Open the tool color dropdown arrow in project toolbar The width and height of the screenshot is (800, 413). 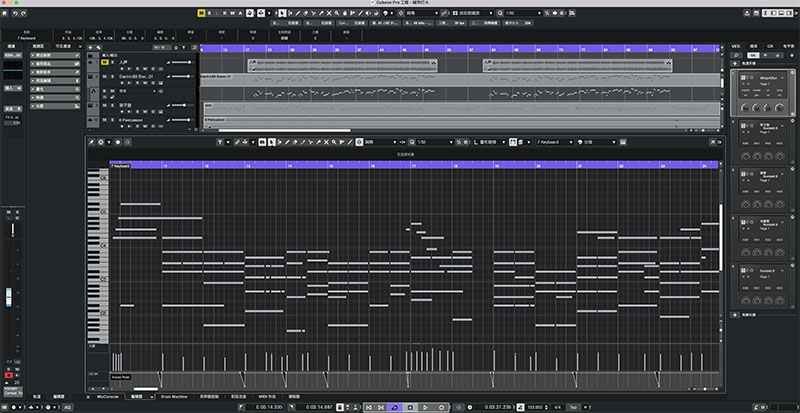point(391,13)
